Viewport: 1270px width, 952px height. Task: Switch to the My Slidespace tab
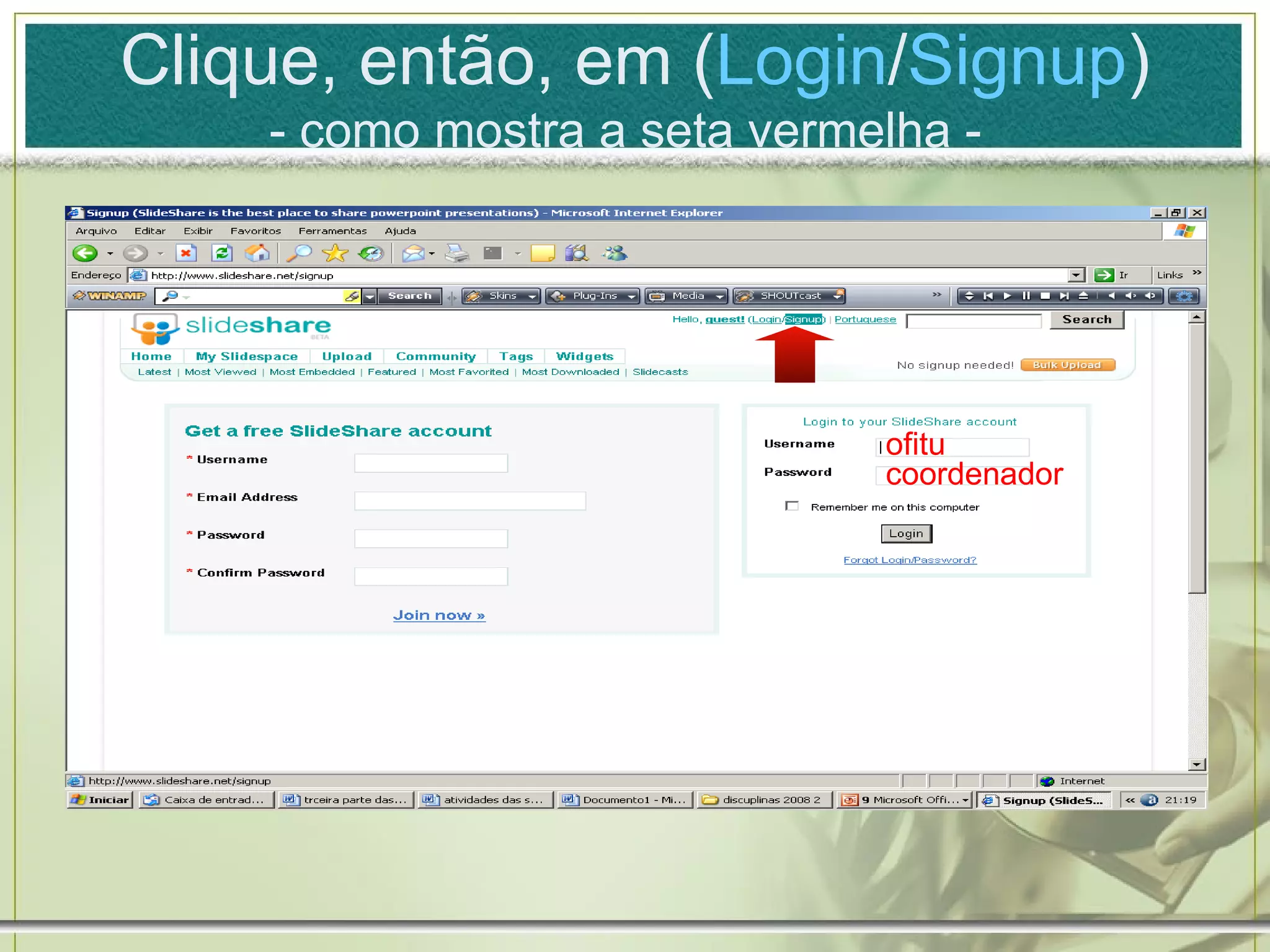(x=247, y=356)
